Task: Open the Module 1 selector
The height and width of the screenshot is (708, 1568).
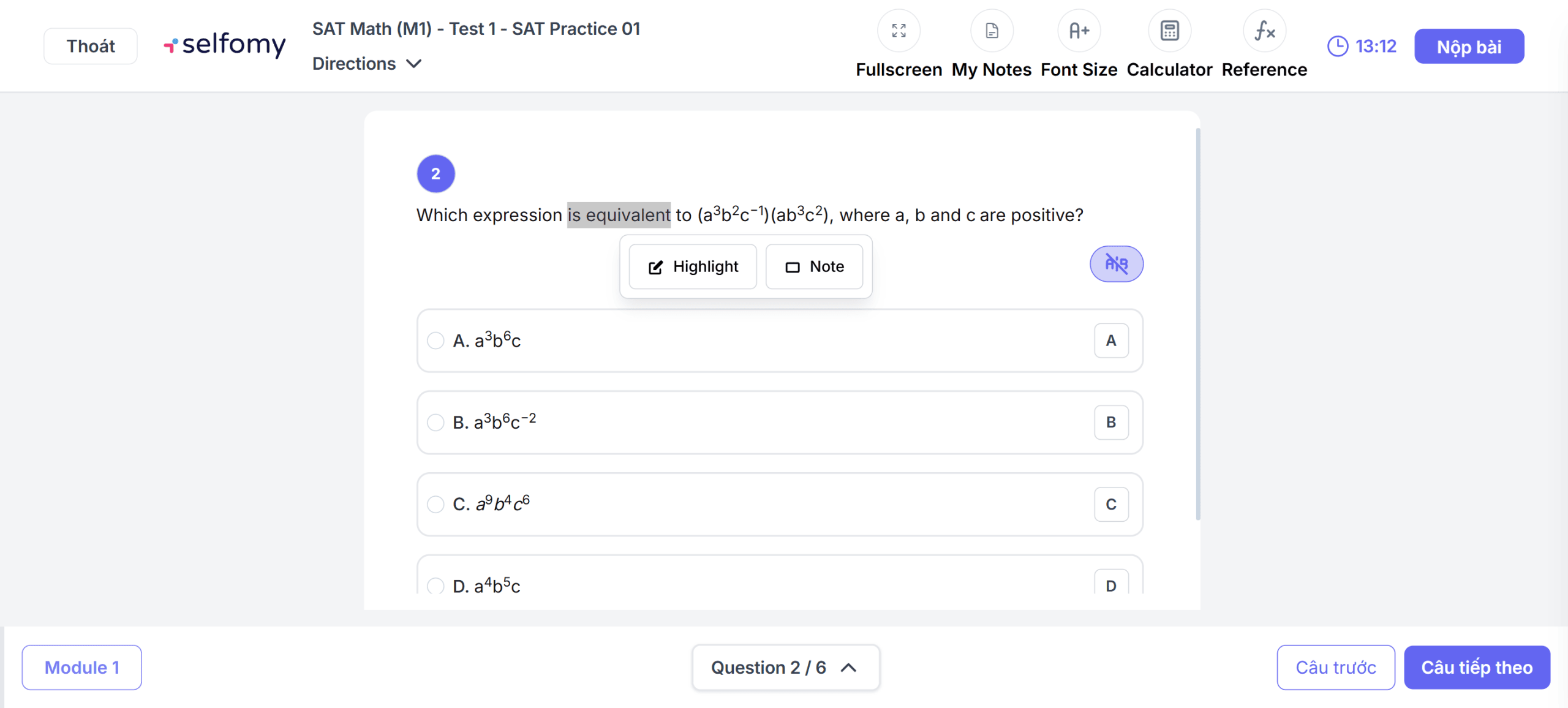Action: click(81, 667)
